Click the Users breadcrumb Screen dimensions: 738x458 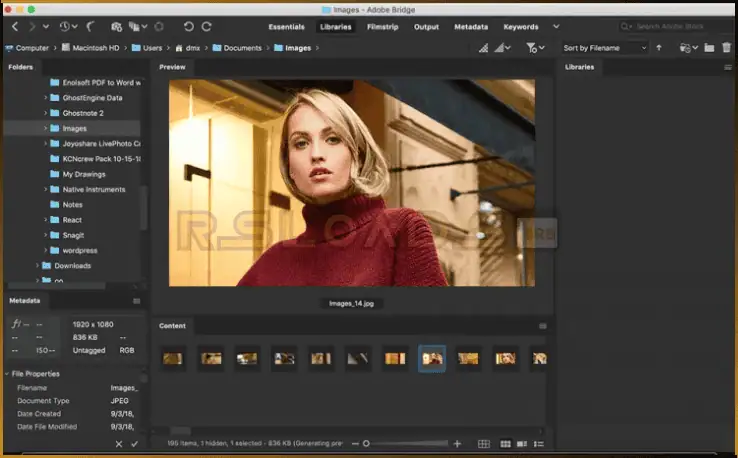(147, 48)
